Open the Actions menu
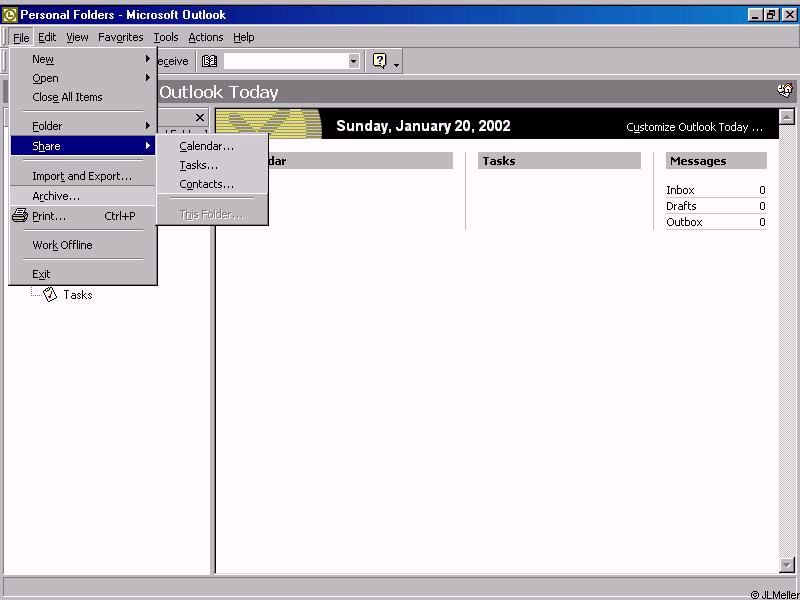The image size is (800, 600). [206, 37]
